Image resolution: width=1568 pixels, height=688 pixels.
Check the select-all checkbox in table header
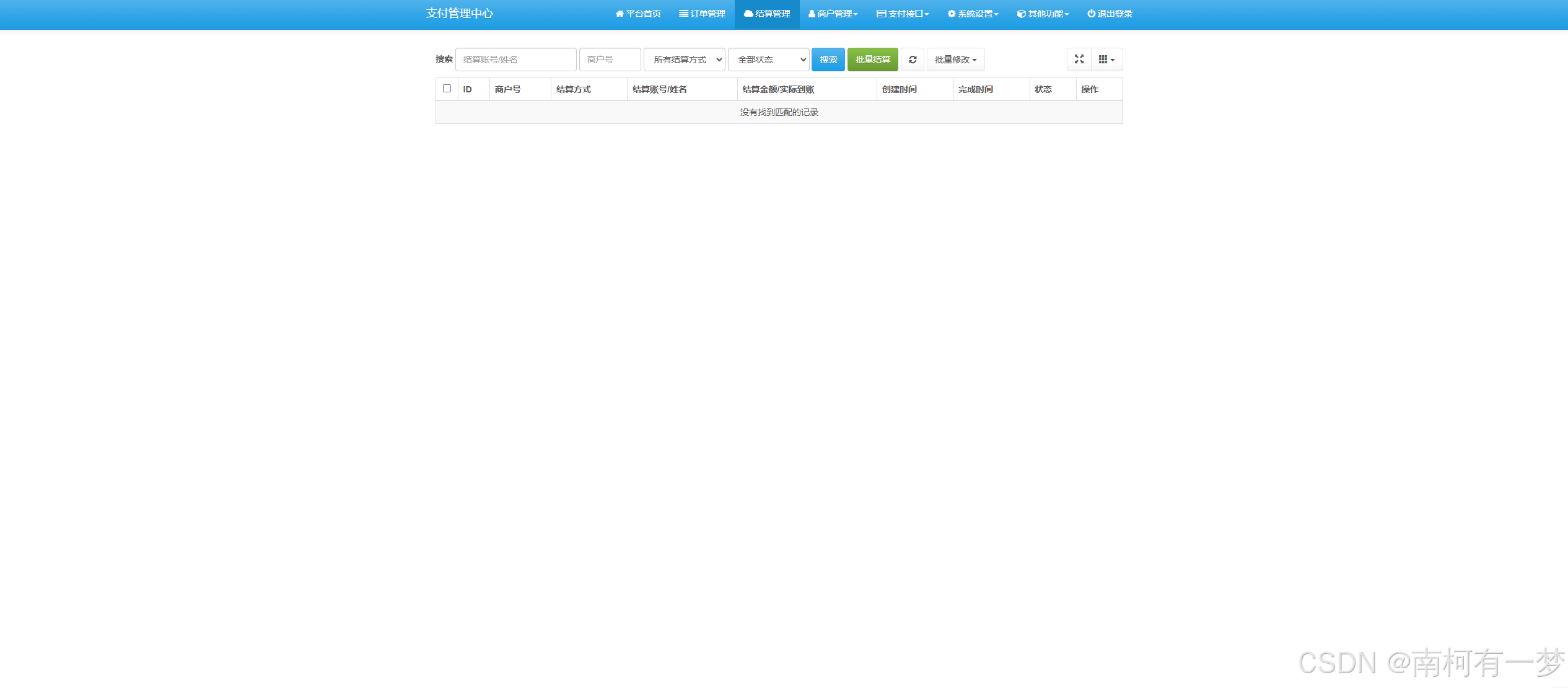(447, 89)
